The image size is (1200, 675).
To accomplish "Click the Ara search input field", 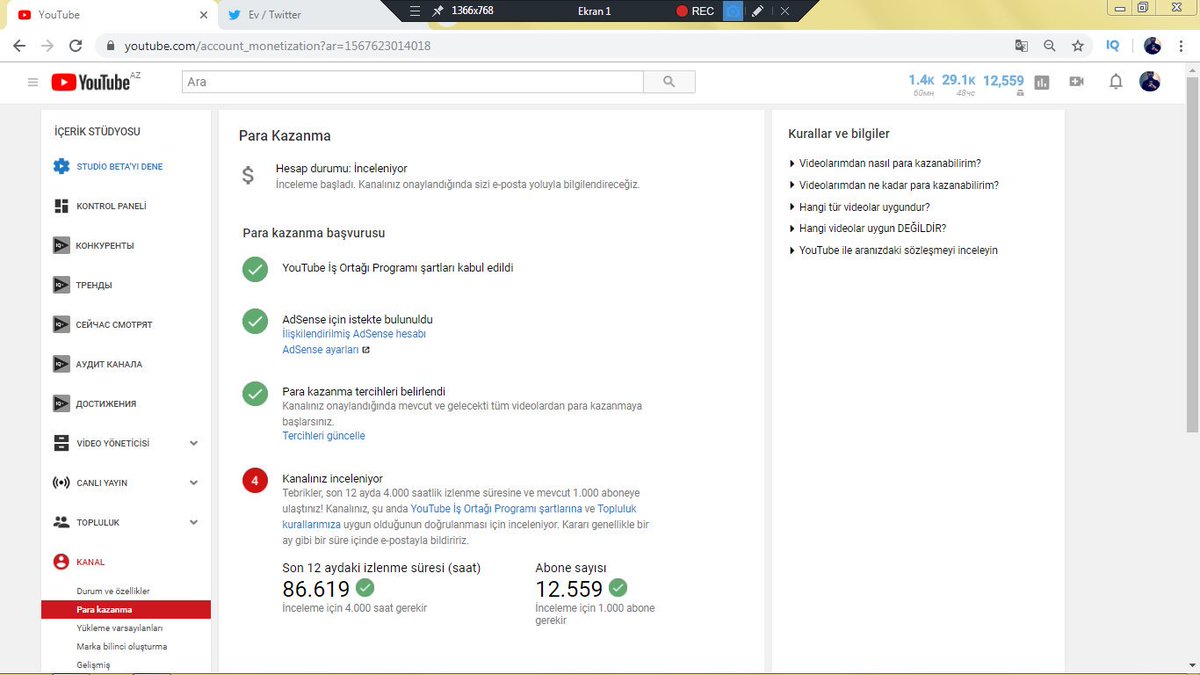I will (412, 82).
